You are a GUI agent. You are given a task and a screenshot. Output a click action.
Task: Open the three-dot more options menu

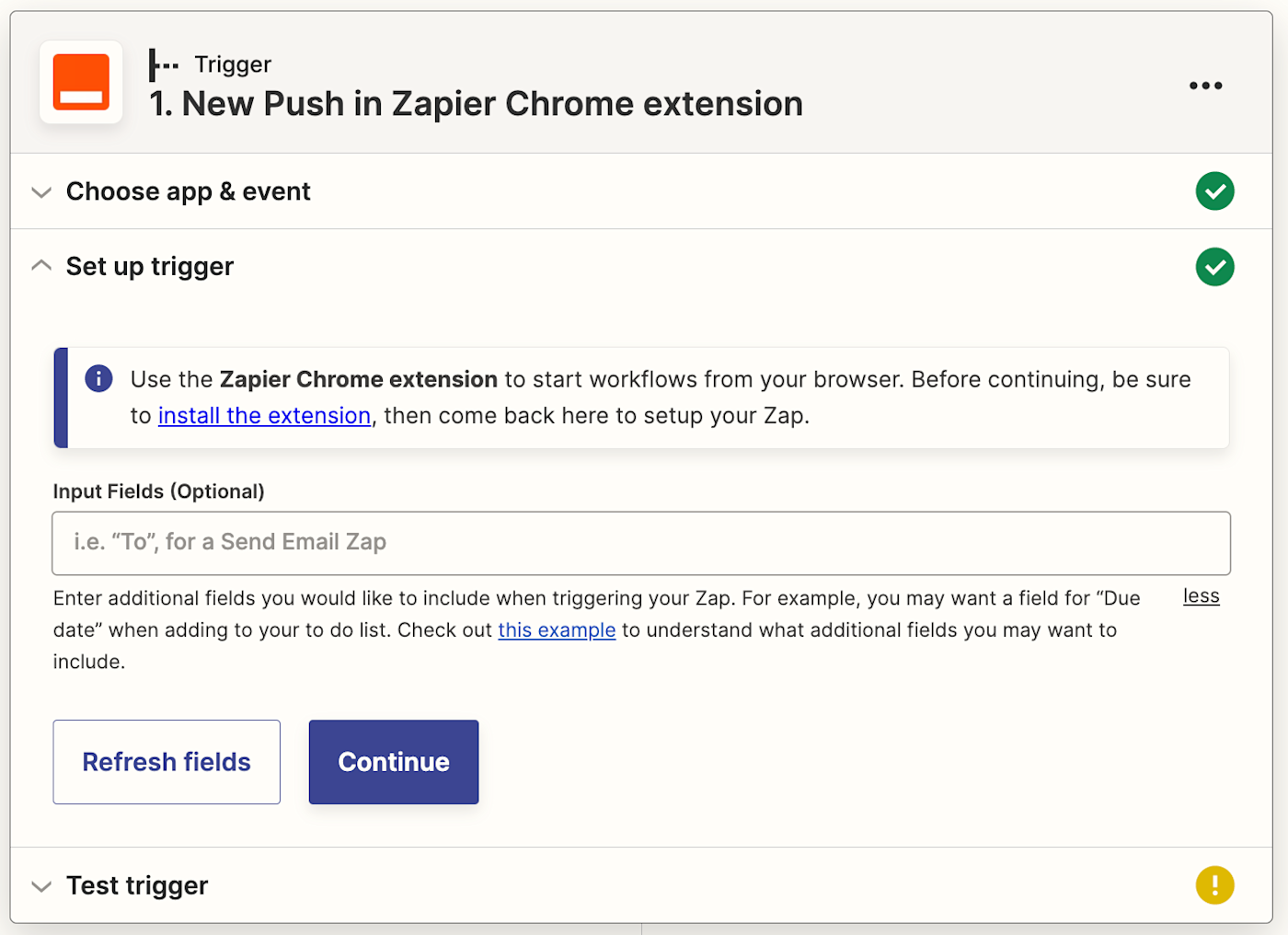pos(1205,86)
